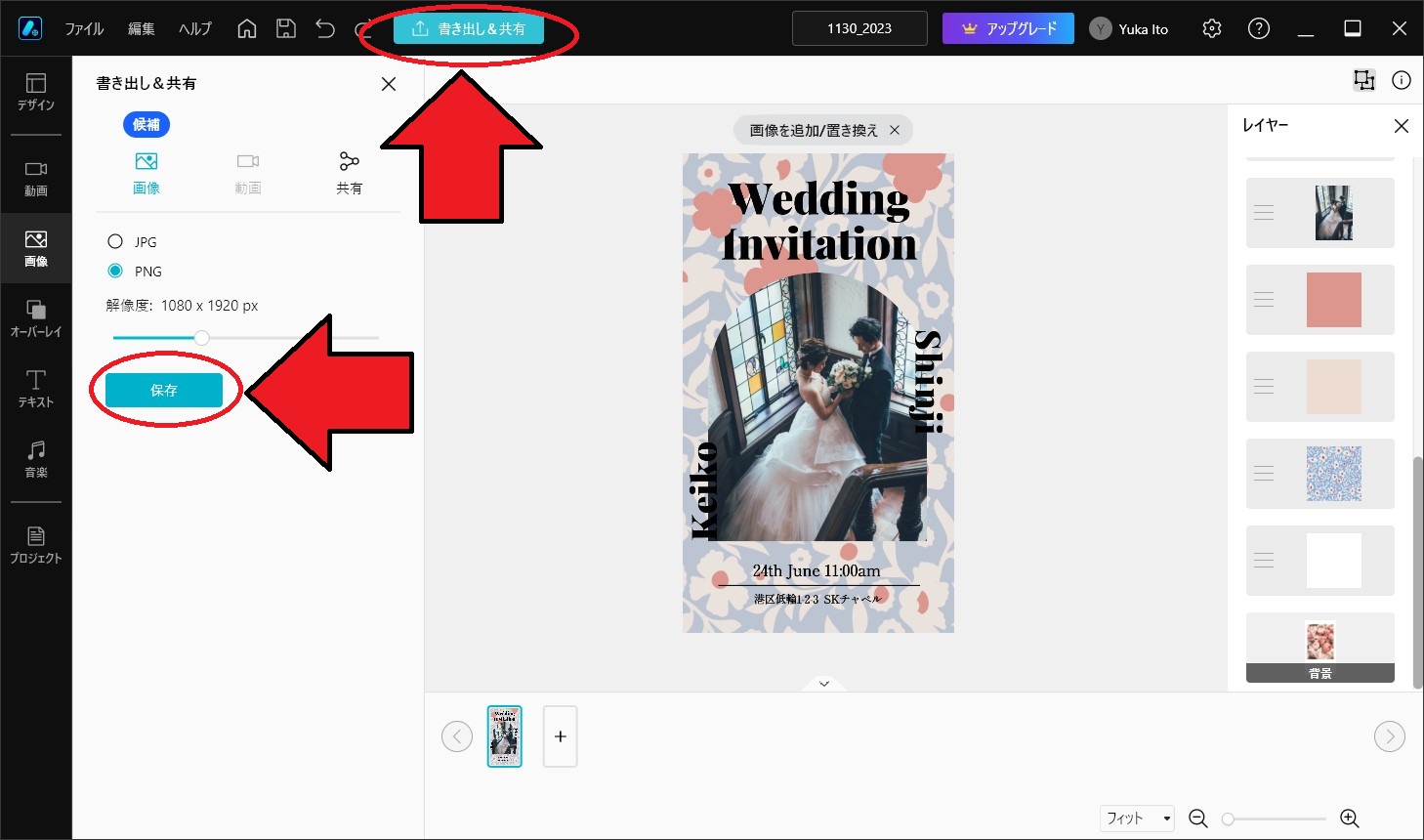Select the blue floral pattern layer
Viewport: 1424px width, 840px height.
pos(1320,474)
